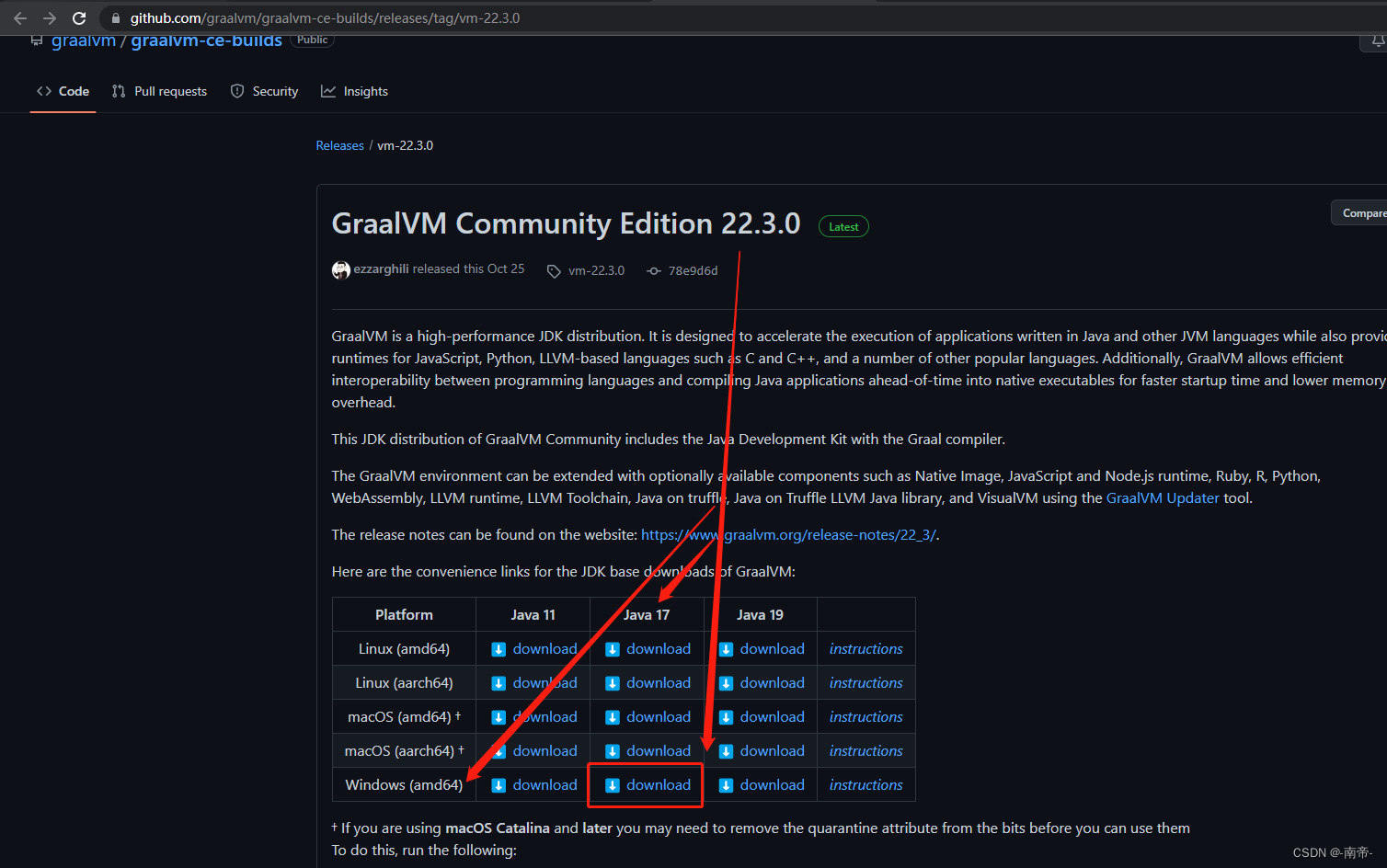
Task: Open the graalvm owner link
Action: pyautogui.click(x=84, y=40)
